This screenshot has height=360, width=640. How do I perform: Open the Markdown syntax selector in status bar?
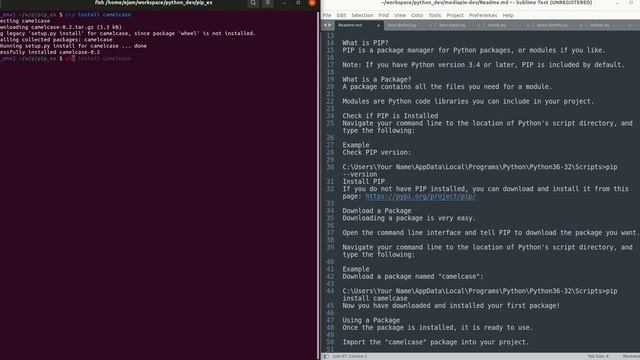click(x=631, y=356)
